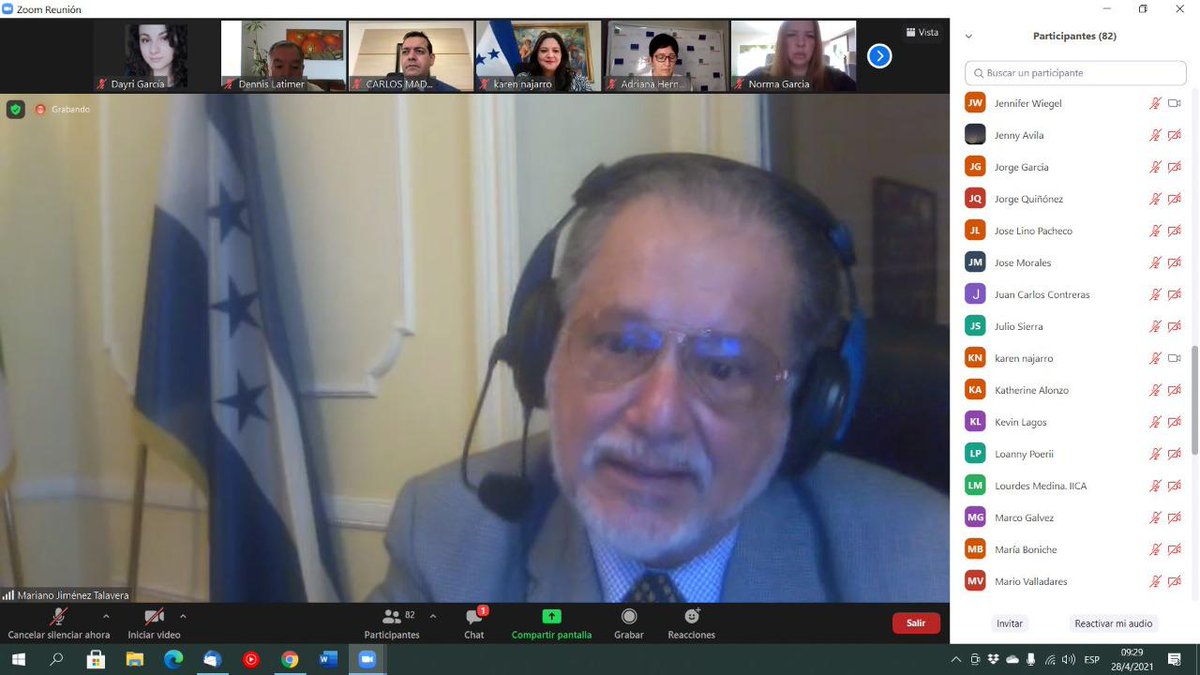Click Jorge Quiñónez's muted microphone icon
This screenshot has height=675, width=1200.
1155,199
